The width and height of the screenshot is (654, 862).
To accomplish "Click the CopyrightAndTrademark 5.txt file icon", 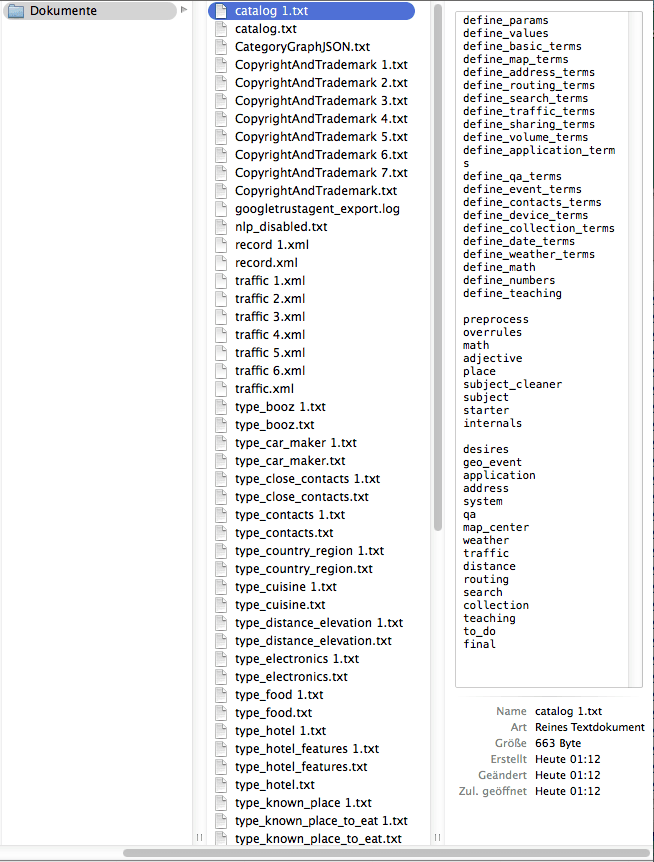I will 221,137.
